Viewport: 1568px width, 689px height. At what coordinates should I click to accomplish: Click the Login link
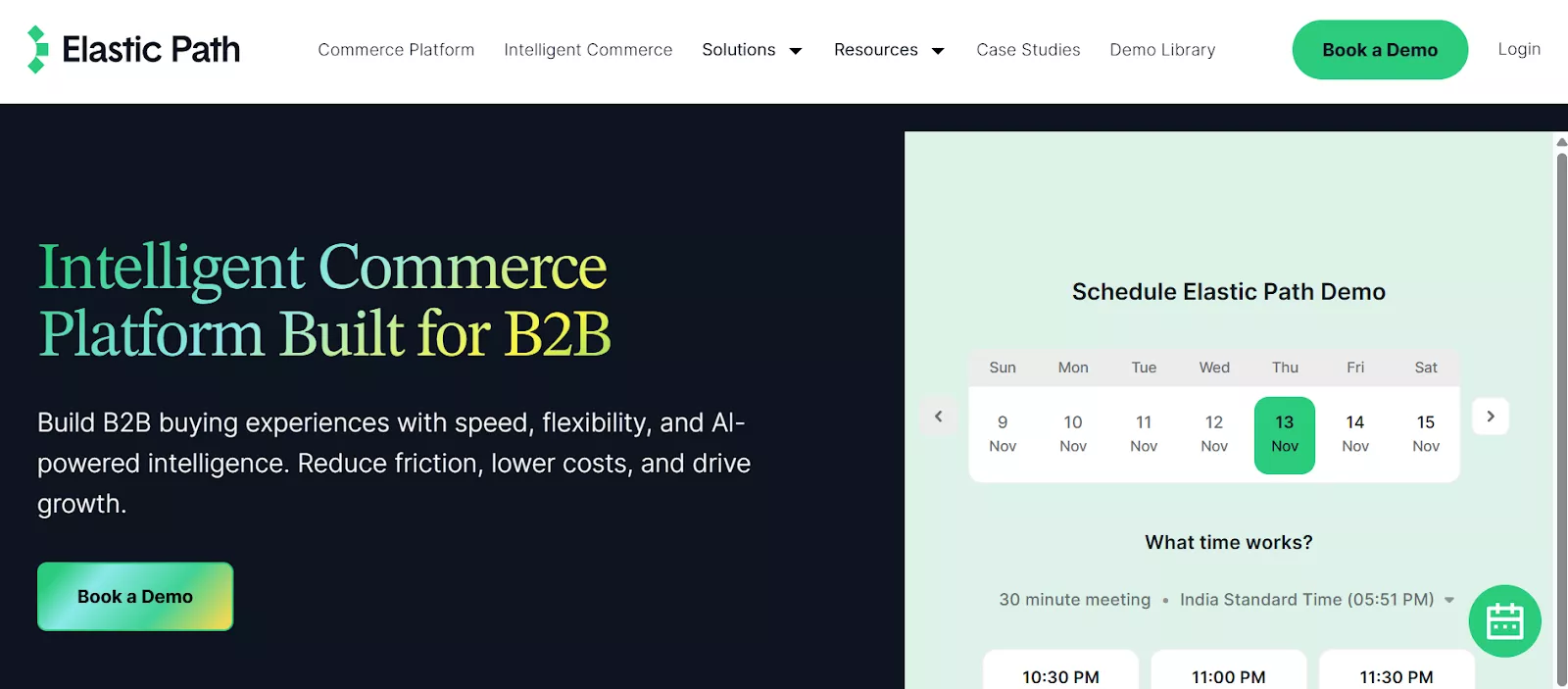click(1519, 49)
